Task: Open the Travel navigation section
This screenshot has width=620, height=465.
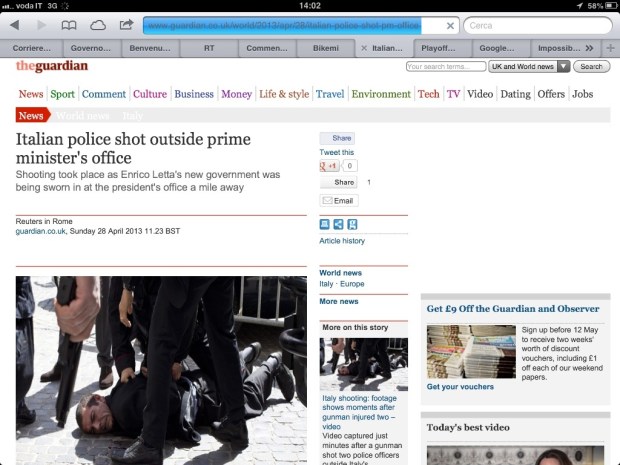Action: pyautogui.click(x=330, y=94)
